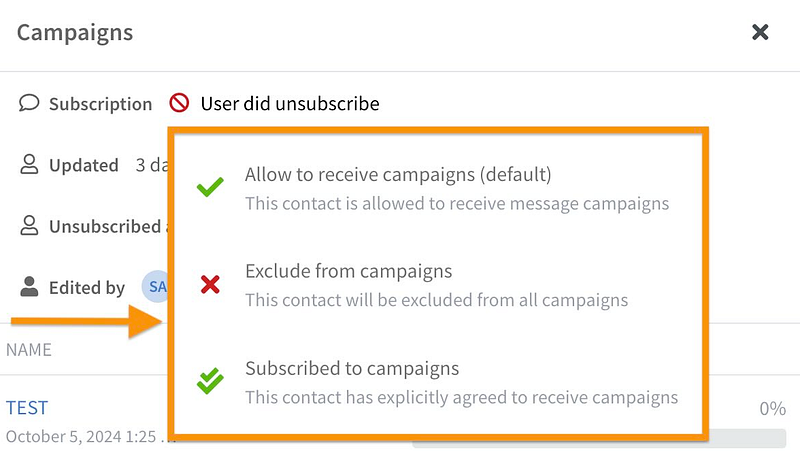Viewport: 800px width, 462px height.
Task: Close the Campaigns panel
Action: coord(760,32)
